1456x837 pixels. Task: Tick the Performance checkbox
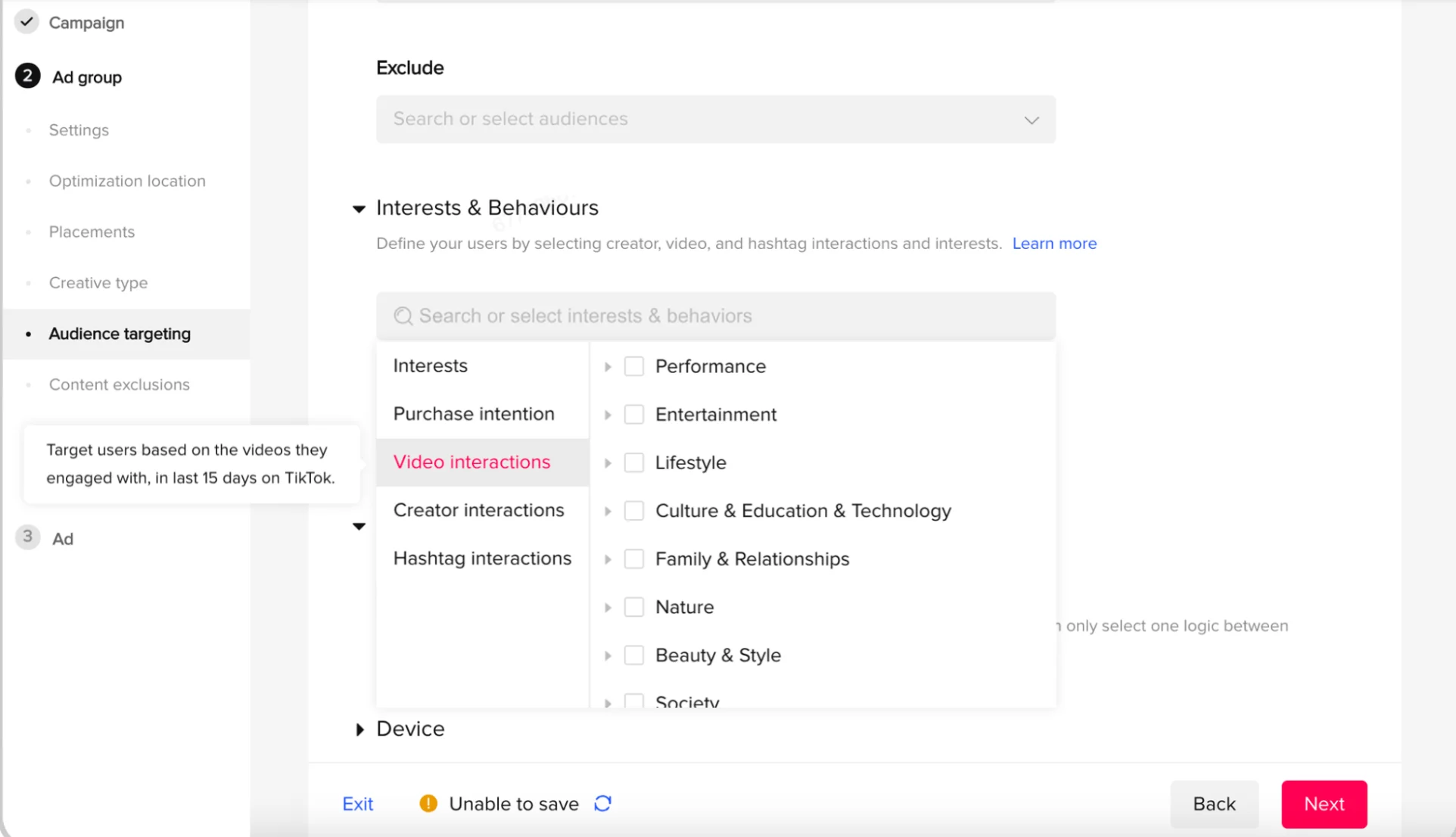click(634, 366)
